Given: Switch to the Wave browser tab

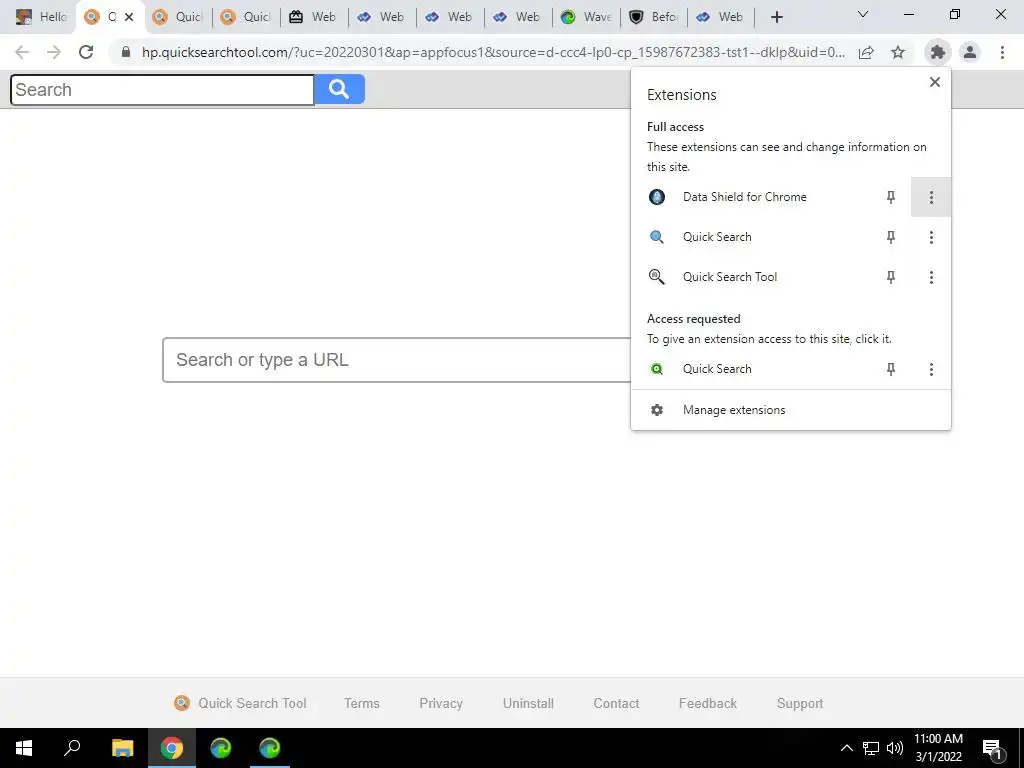Looking at the screenshot, I should point(586,17).
